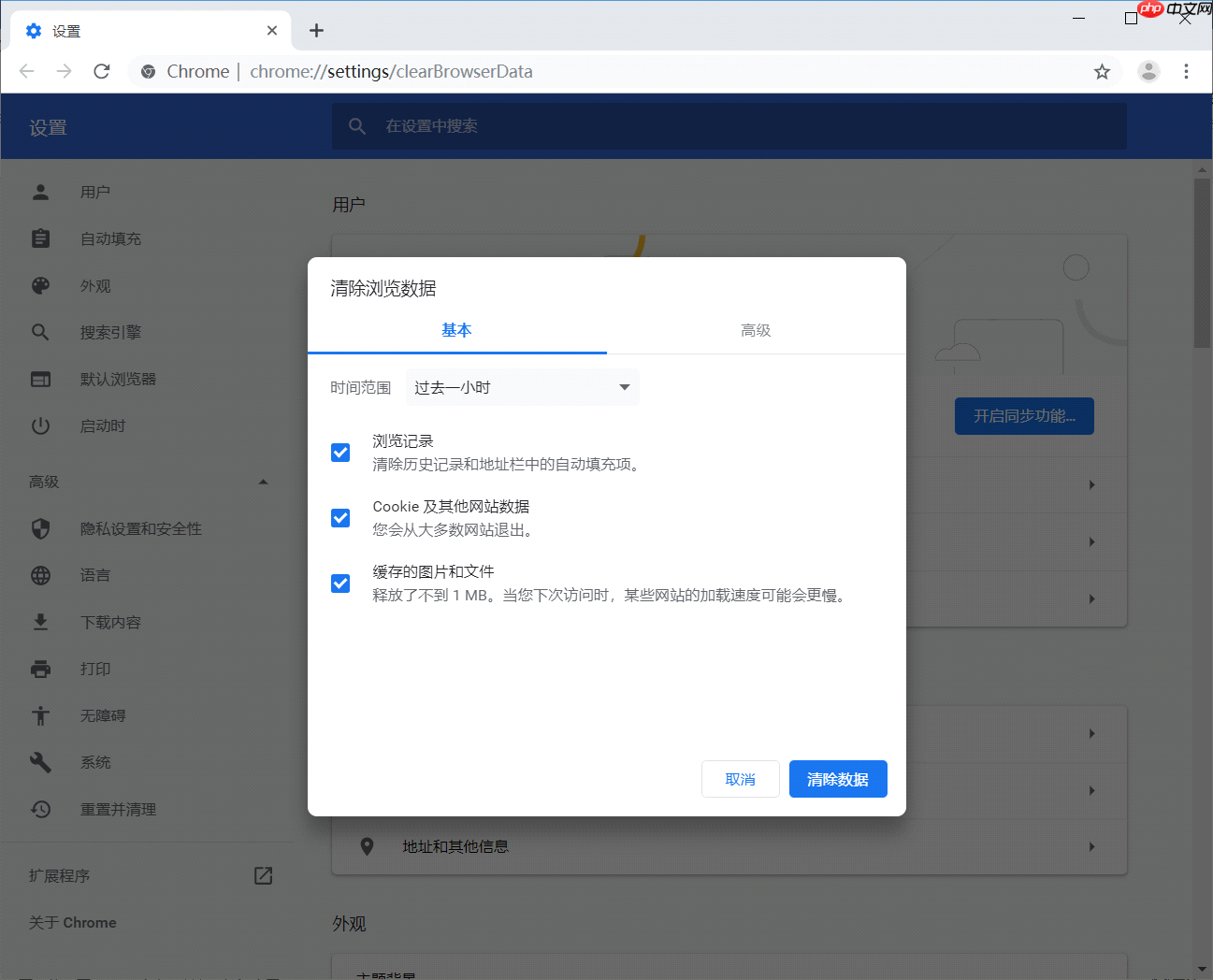Click the 清除数据 button

coord(838,779)
